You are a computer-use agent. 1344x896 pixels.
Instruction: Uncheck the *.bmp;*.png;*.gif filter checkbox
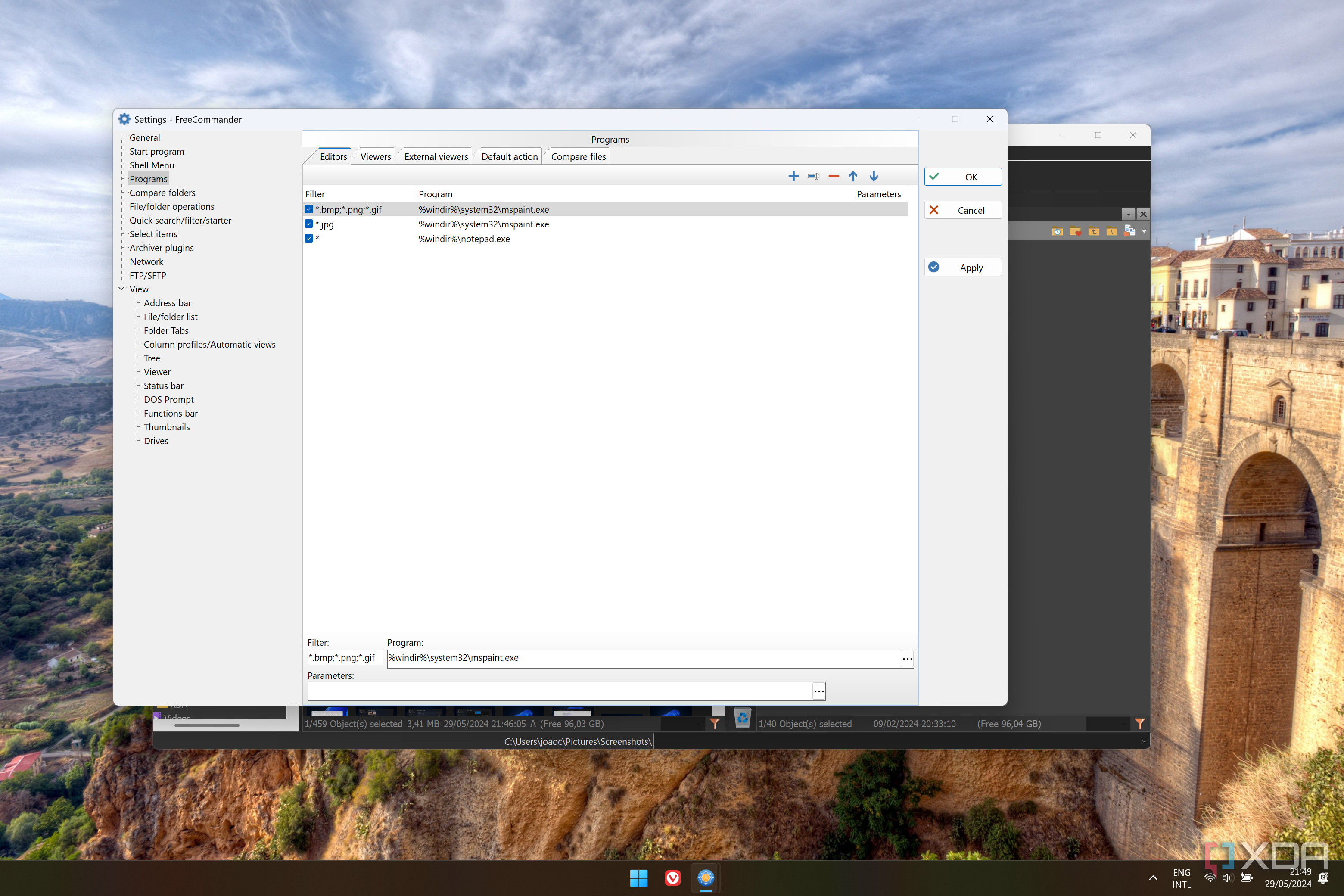(x=309, y=209)
